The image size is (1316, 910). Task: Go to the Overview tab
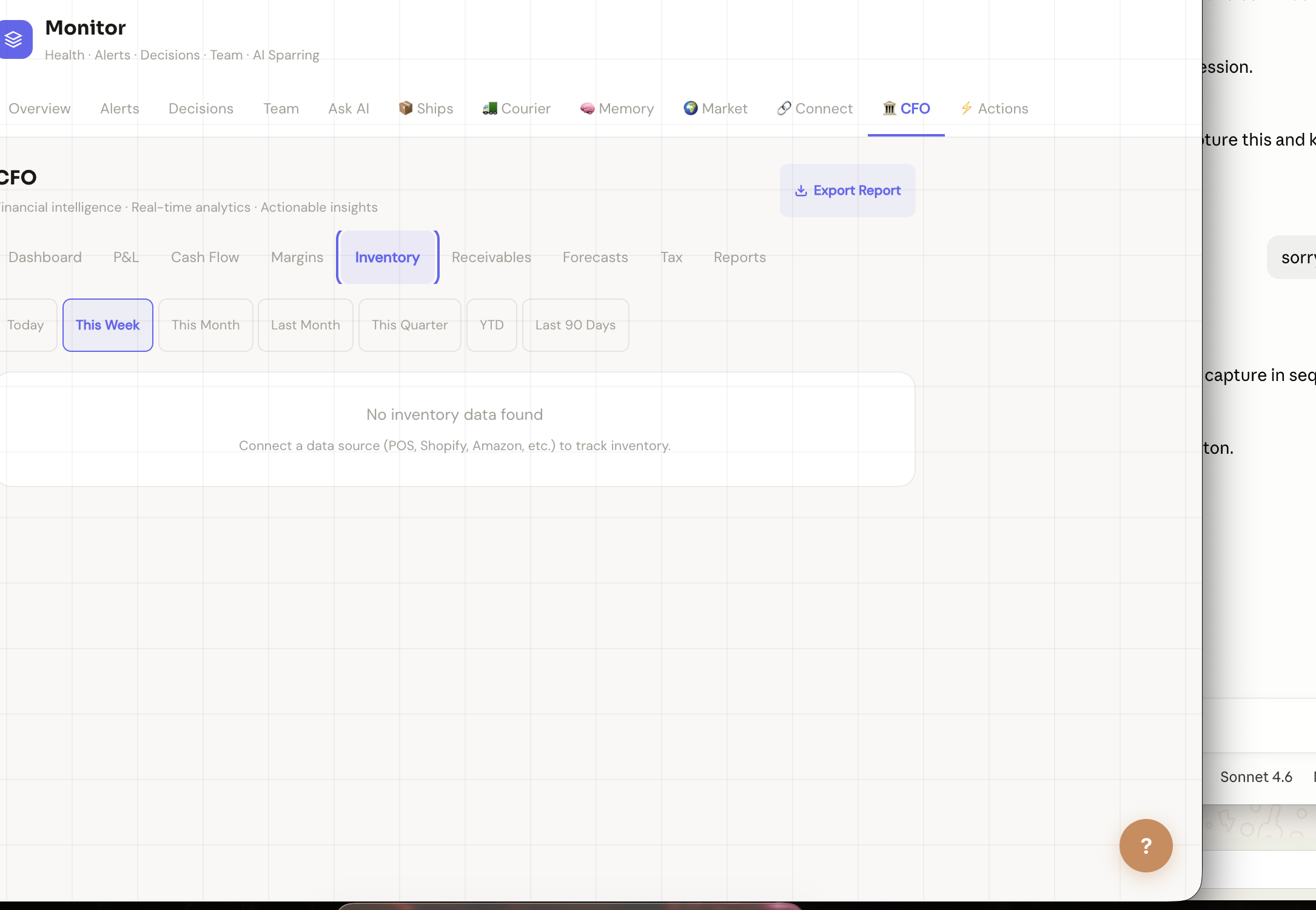click(x=39, y=109)
